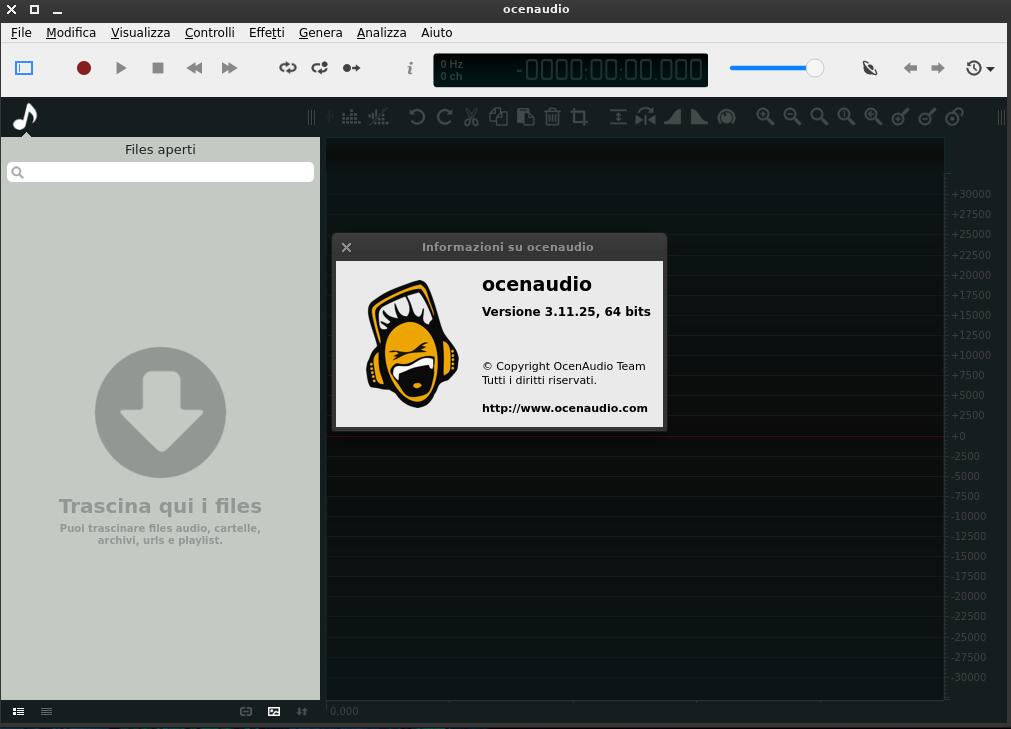This screenshot has height=729, width=1011.
Task: Click the Normalize icon
Action: 618,117
